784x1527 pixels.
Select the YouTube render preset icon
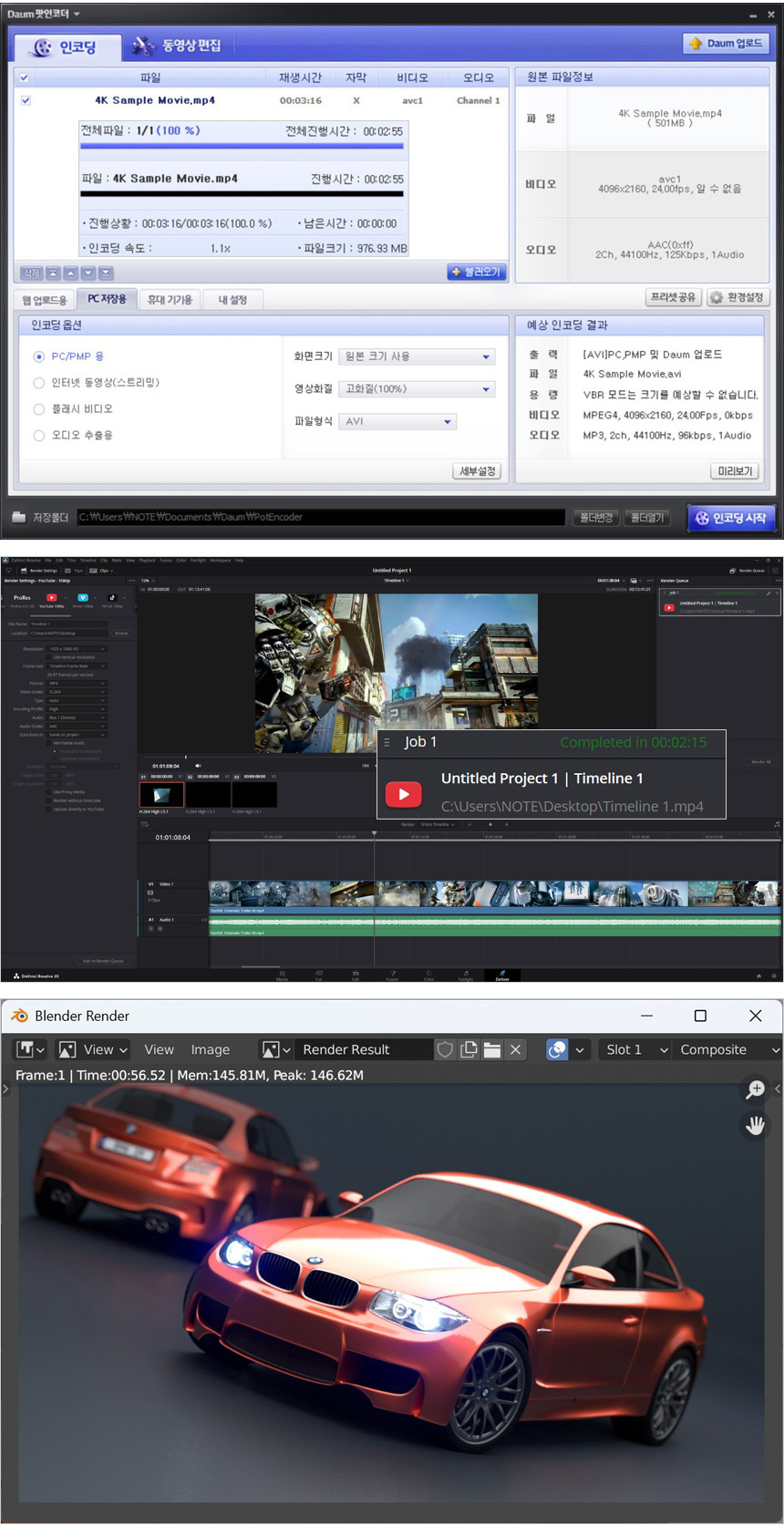tap(51, 598)
